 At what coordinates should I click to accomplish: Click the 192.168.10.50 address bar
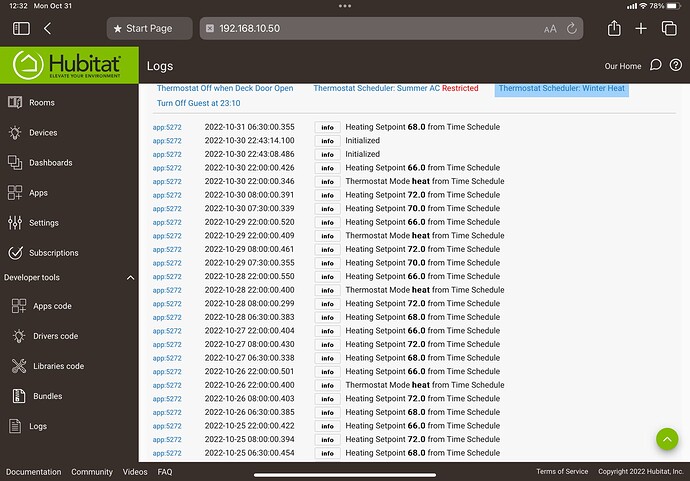click(380, 29)
